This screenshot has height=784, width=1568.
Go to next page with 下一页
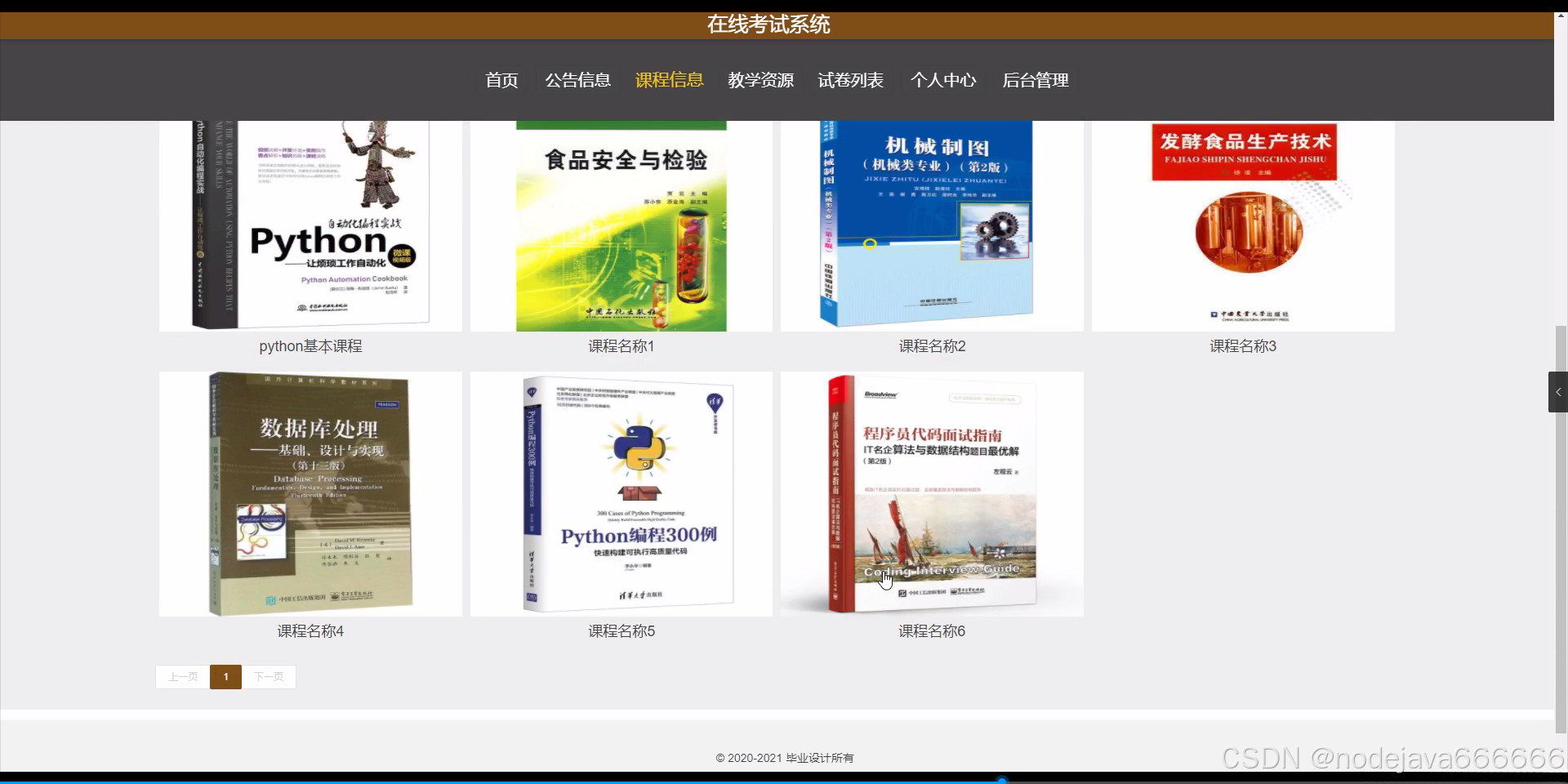(x=269, y=677)
